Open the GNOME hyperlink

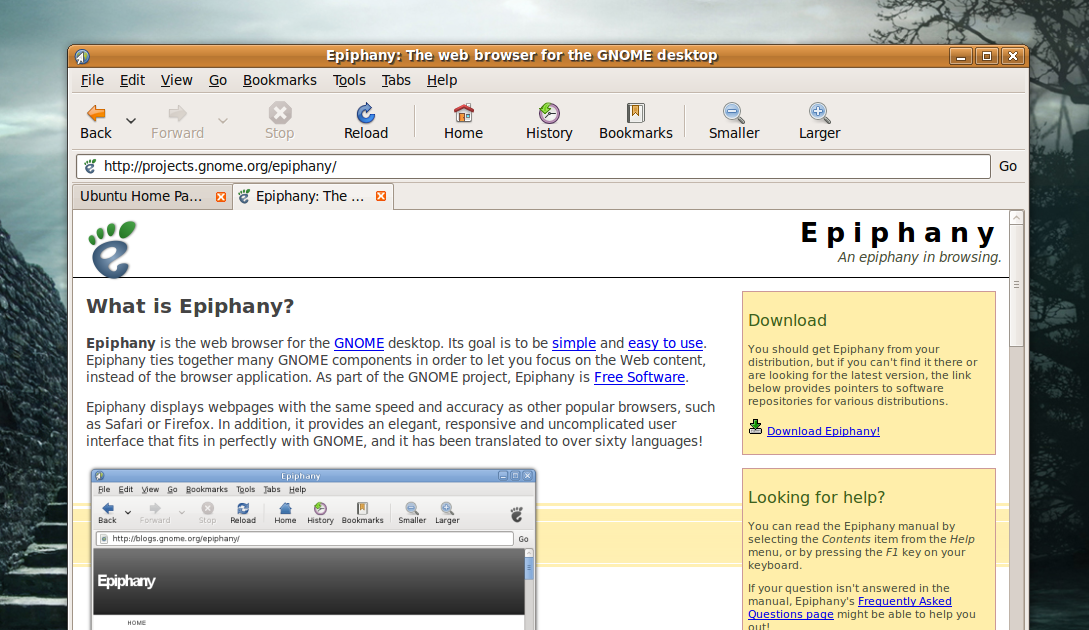[358, 343]
